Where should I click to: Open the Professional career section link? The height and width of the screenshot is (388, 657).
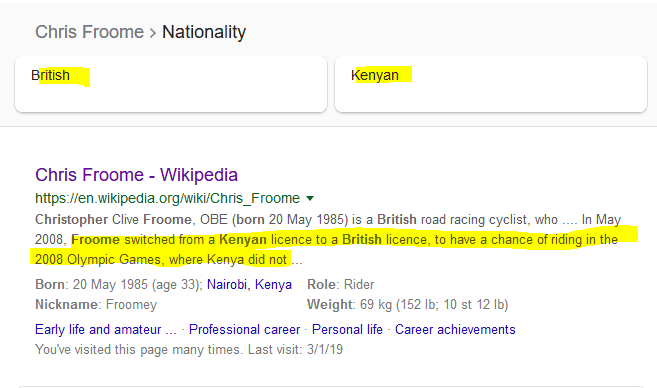[244, 329]
